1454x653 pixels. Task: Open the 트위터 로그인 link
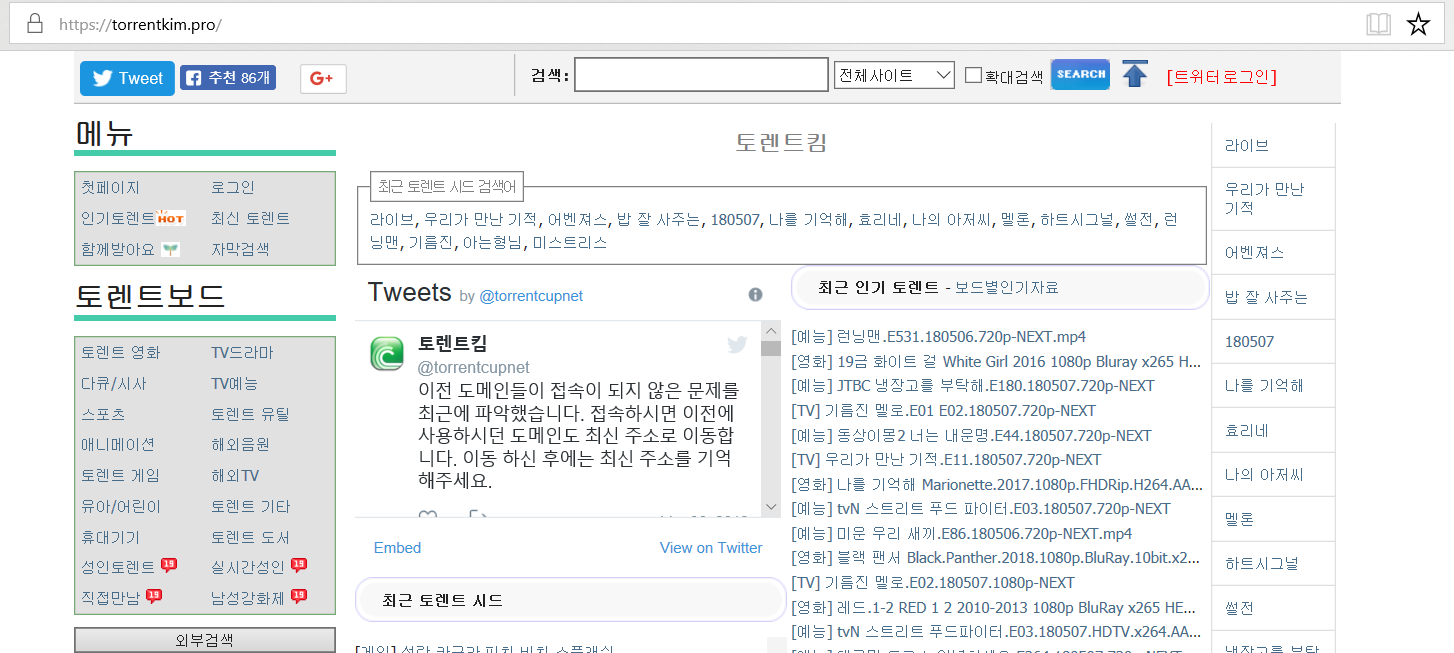[x=1221, y=77]
